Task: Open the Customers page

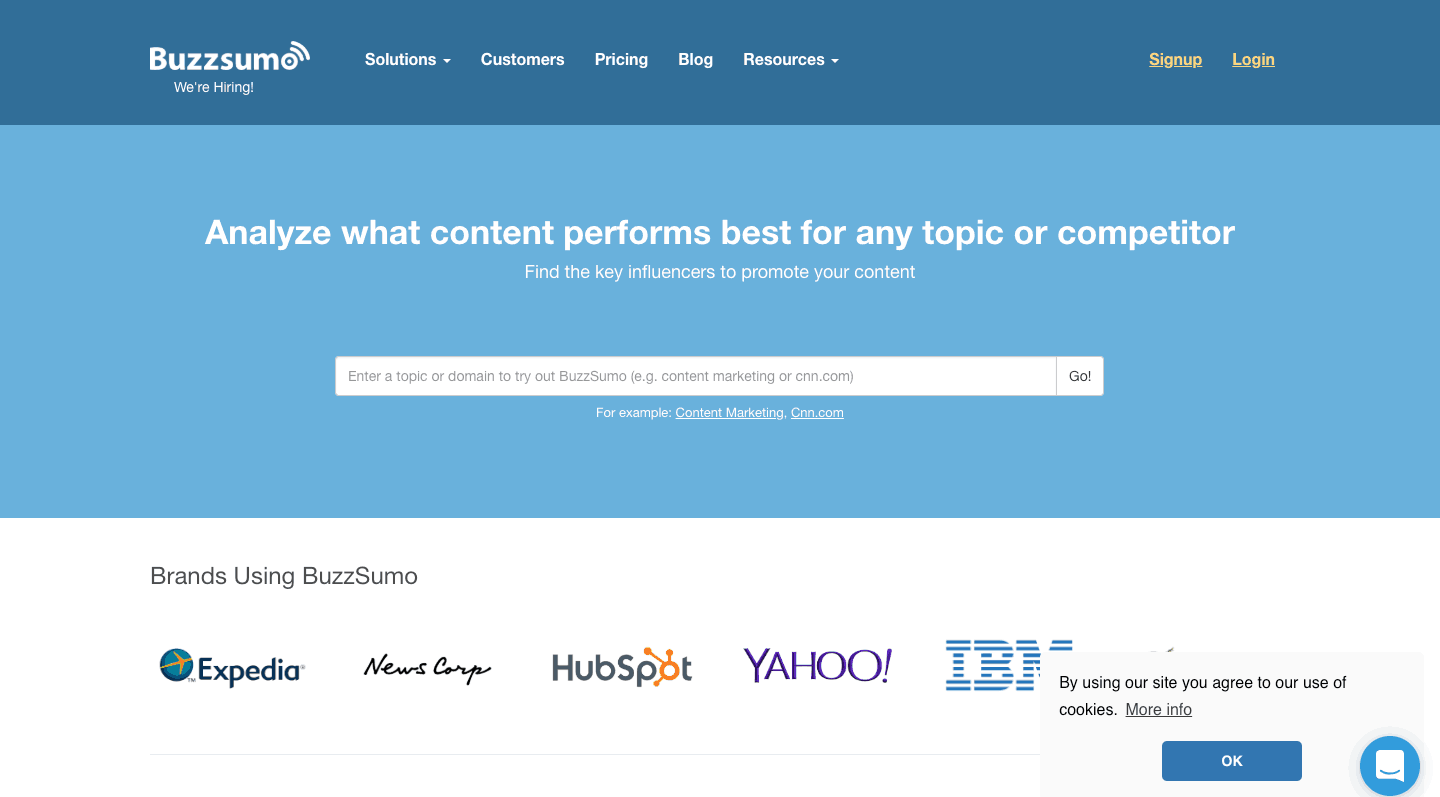Action: [x=522, y=60]
